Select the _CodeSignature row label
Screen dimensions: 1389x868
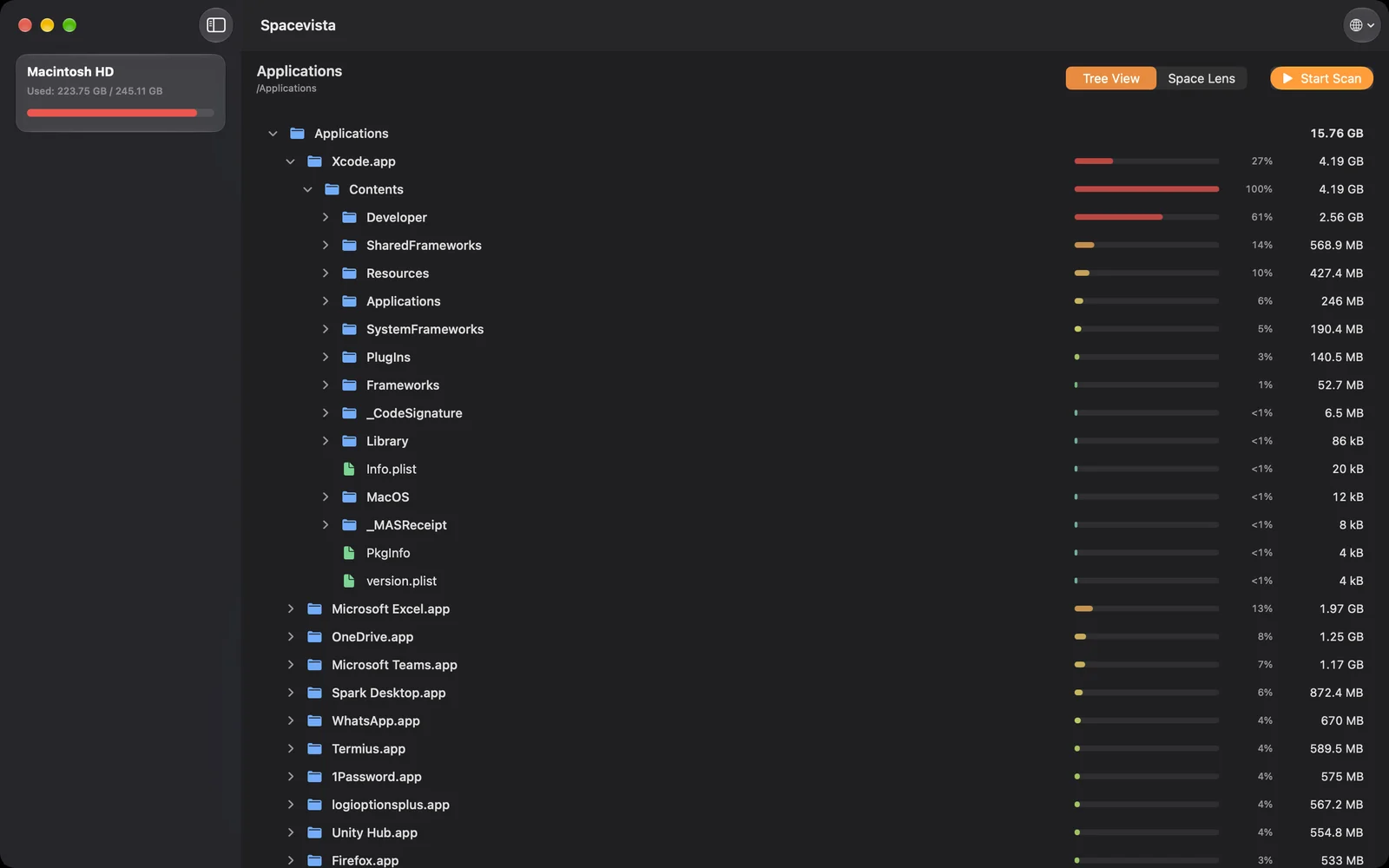point(414,413)
